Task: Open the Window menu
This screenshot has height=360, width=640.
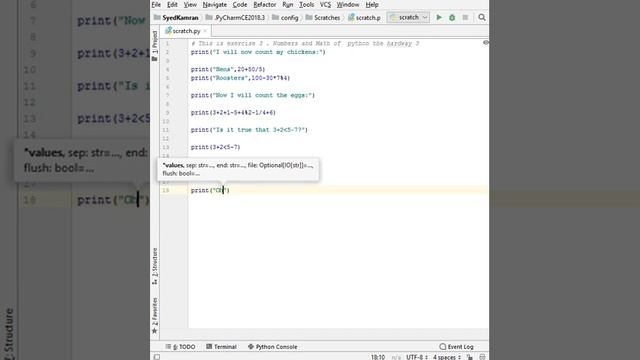Action: (x=348, y=4)
